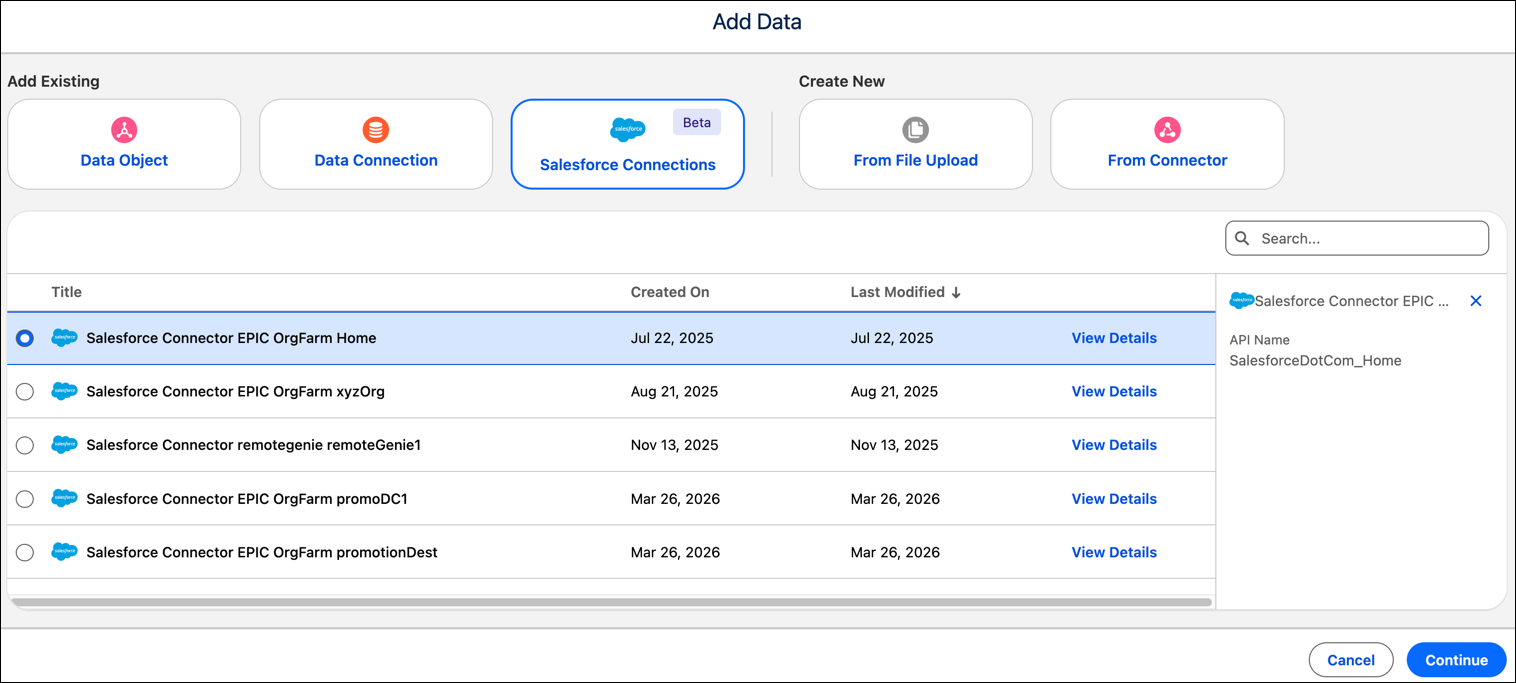Click the Last Modified sort arrow
The width and height of the screenshot is (1516, 683).
click(x=956, y=292)
